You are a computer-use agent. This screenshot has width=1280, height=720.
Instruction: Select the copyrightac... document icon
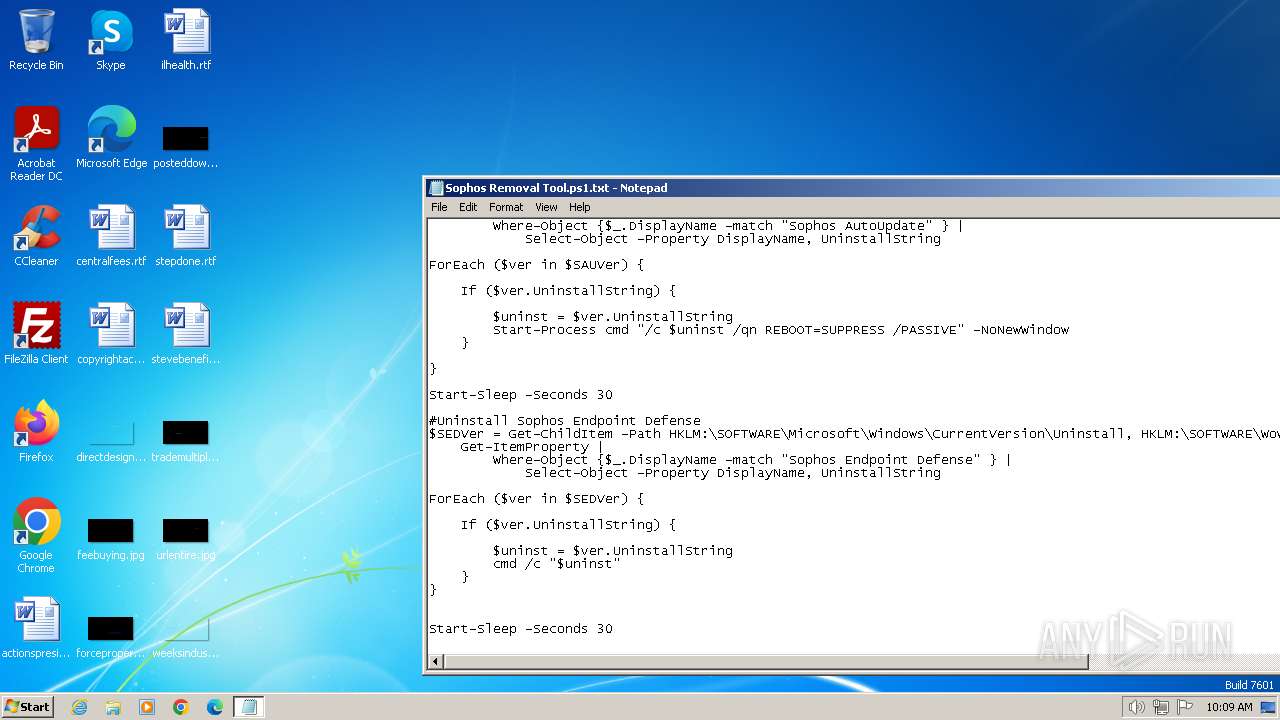coord(111,334)
